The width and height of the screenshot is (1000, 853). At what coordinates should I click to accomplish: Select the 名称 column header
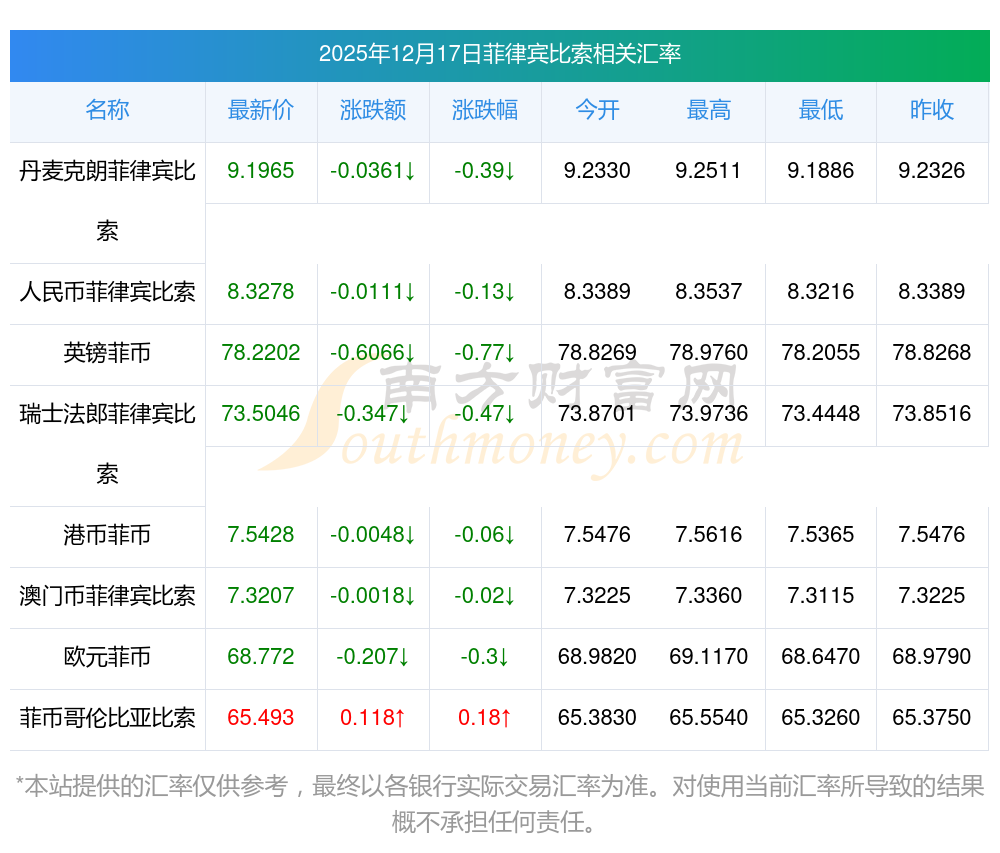coord(107,110)
